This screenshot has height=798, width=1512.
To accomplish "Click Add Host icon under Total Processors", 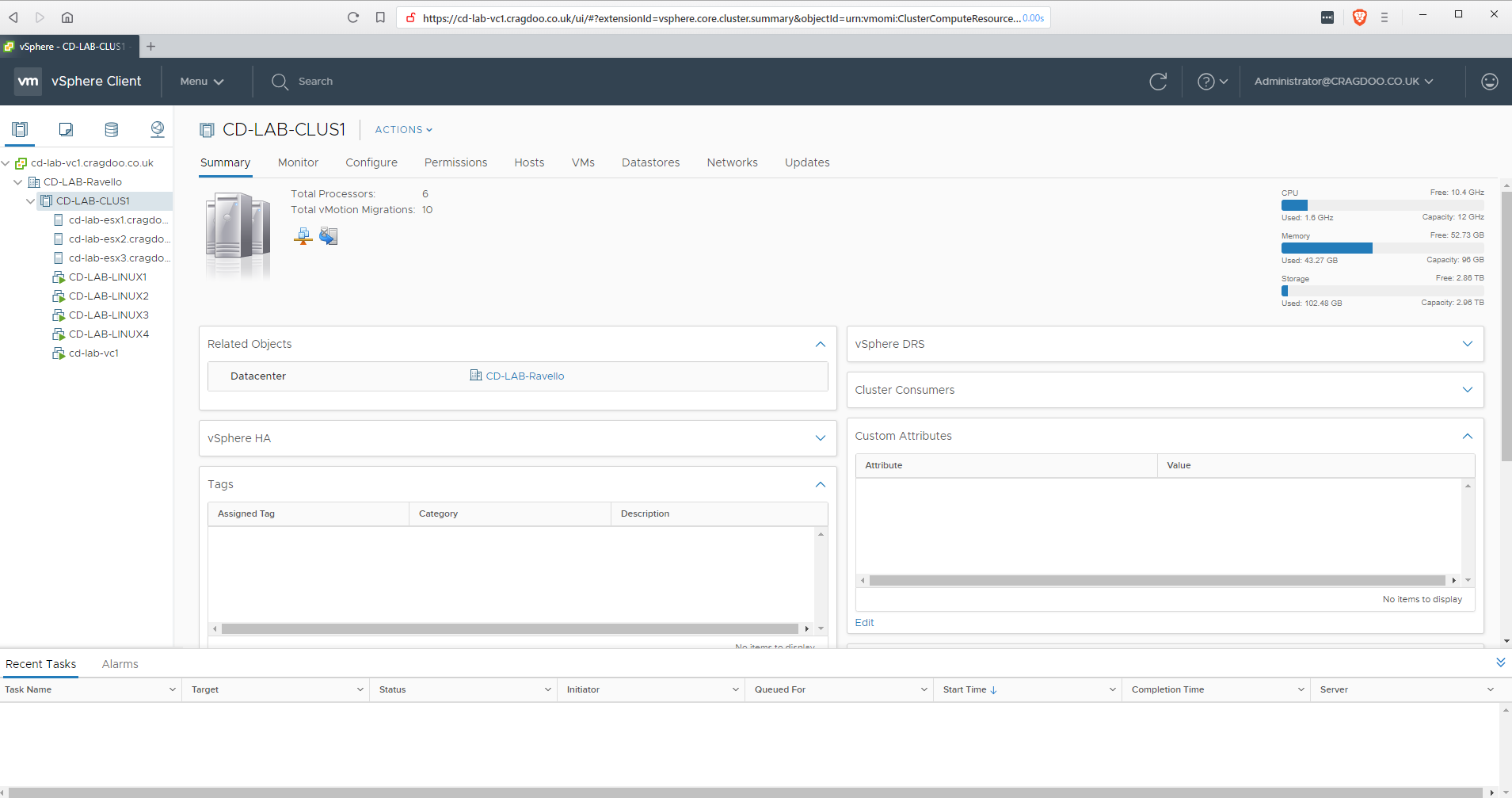I will (x=303, y=235).
